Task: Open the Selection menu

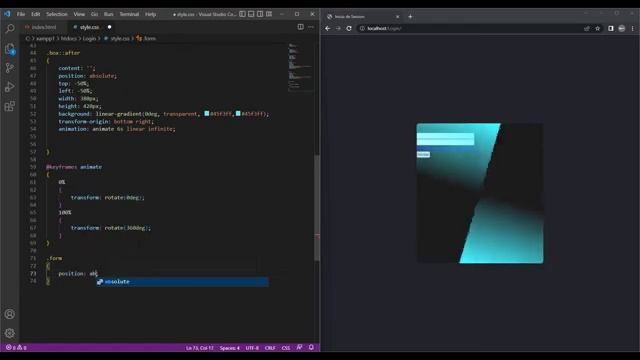Action: [x=57, y=14]
